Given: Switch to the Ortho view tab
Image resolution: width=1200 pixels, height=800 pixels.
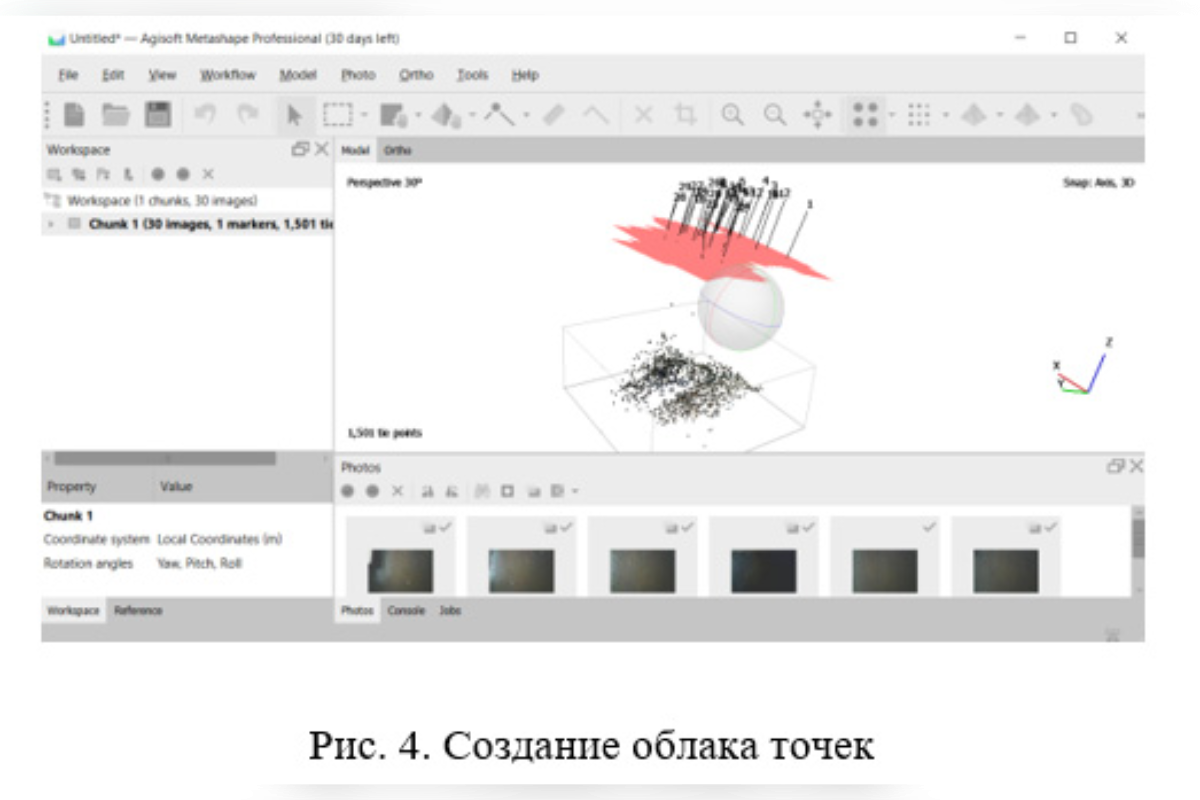Looking at the screenshot, I should coord(397,150).
